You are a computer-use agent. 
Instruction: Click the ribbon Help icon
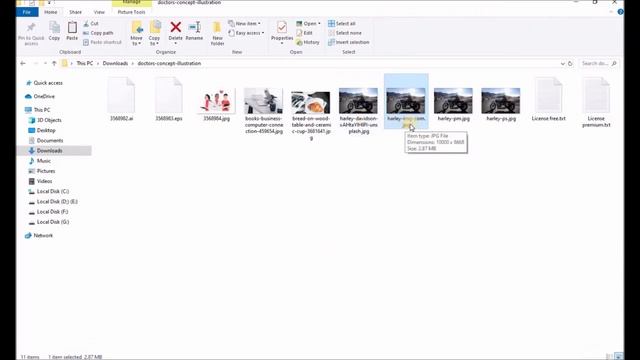click(620, 12)
